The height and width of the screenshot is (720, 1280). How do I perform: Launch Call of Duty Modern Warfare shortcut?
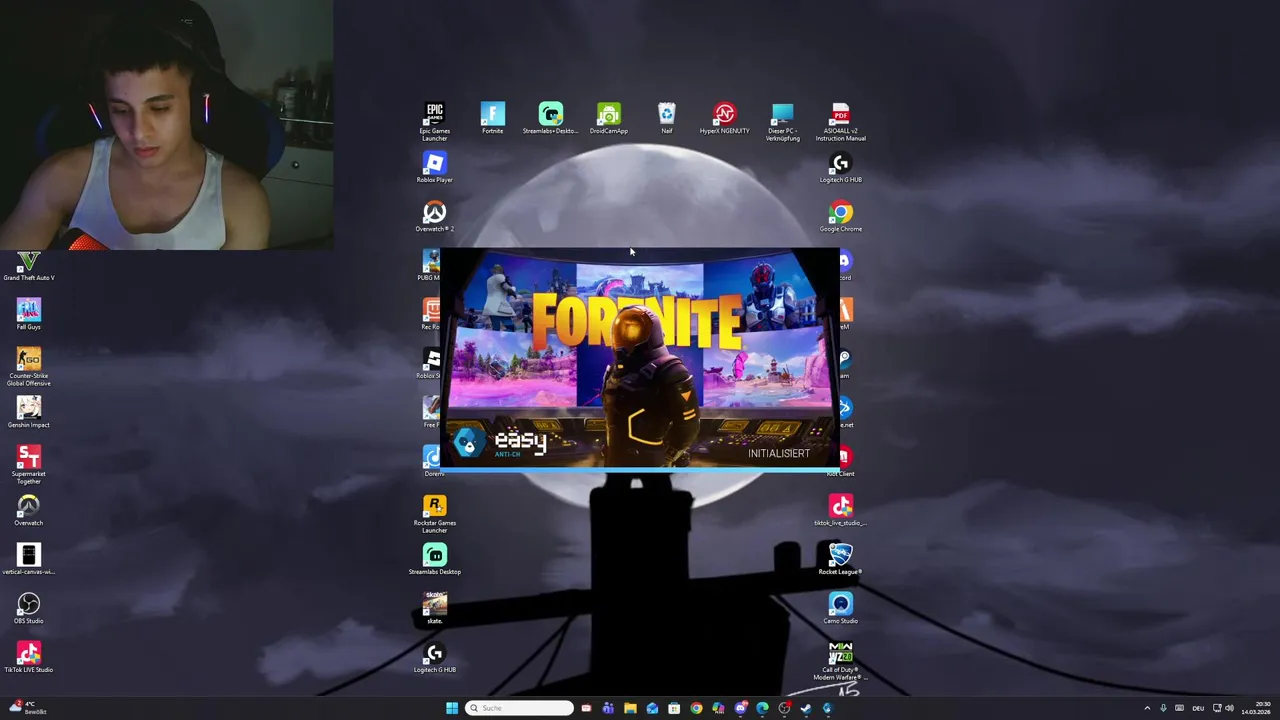(x=840, y=660)
